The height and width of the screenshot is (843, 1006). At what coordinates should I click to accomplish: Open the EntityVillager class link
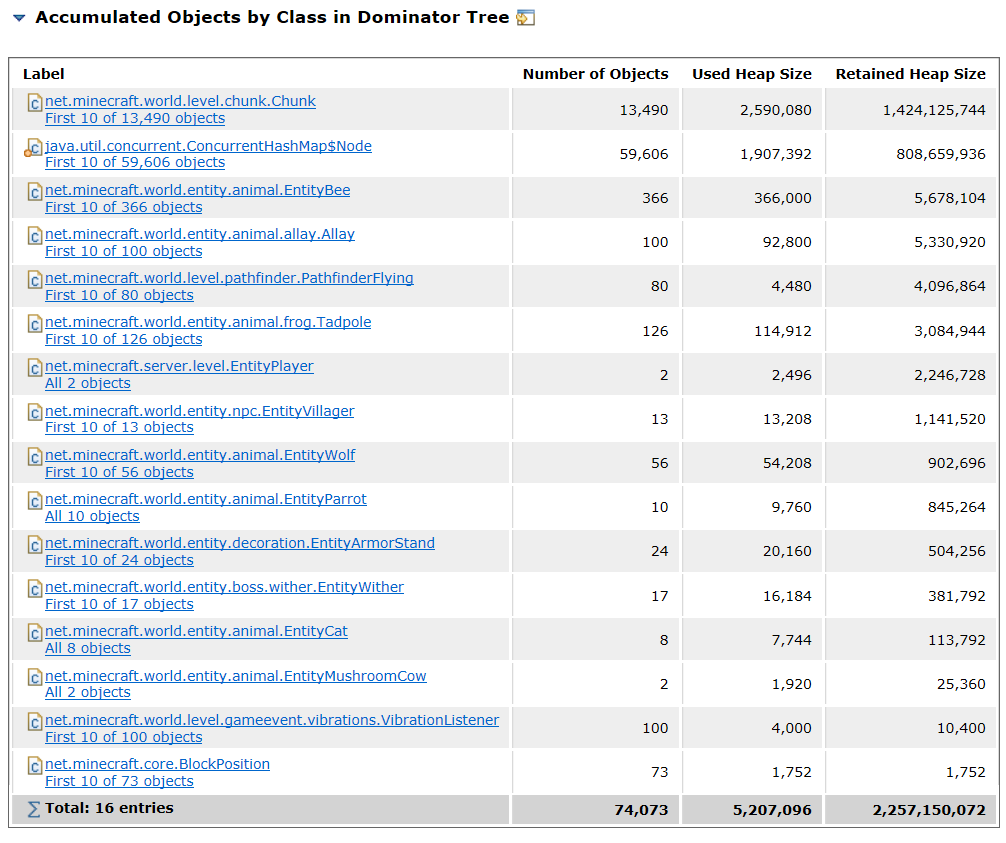tap(200, 411)
